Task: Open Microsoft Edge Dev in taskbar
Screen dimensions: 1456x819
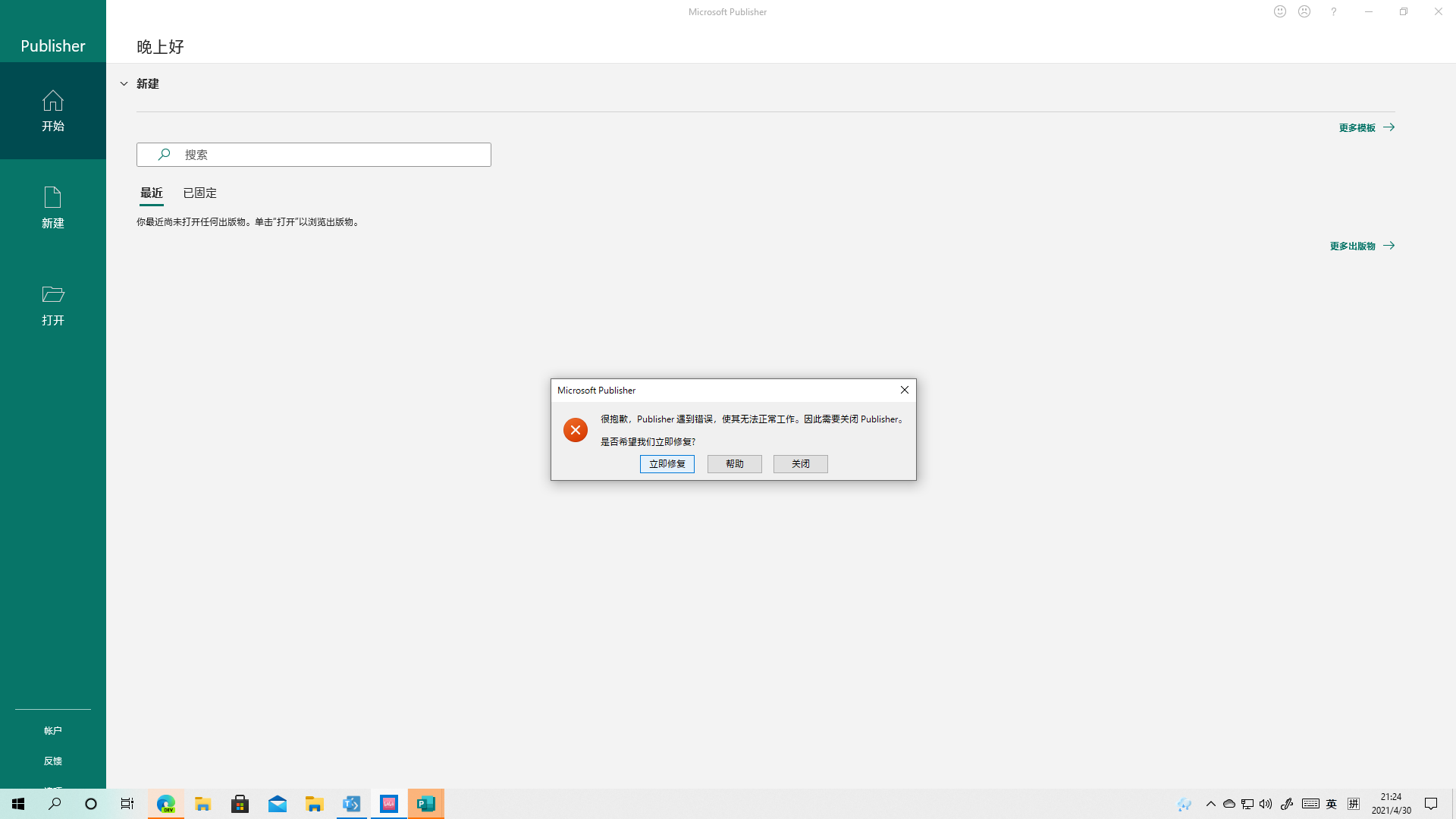Action: coord(166,804)
